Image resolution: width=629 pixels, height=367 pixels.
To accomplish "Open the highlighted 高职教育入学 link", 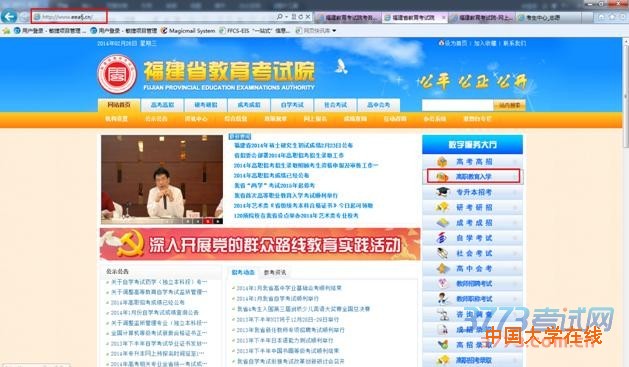I will click(473, 176).
